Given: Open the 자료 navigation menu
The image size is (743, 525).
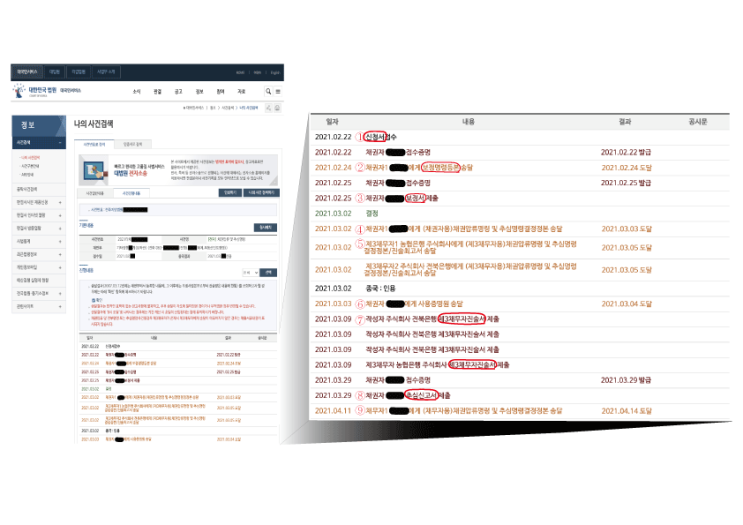Looking at the screenshot, I should tap(241, 91).
